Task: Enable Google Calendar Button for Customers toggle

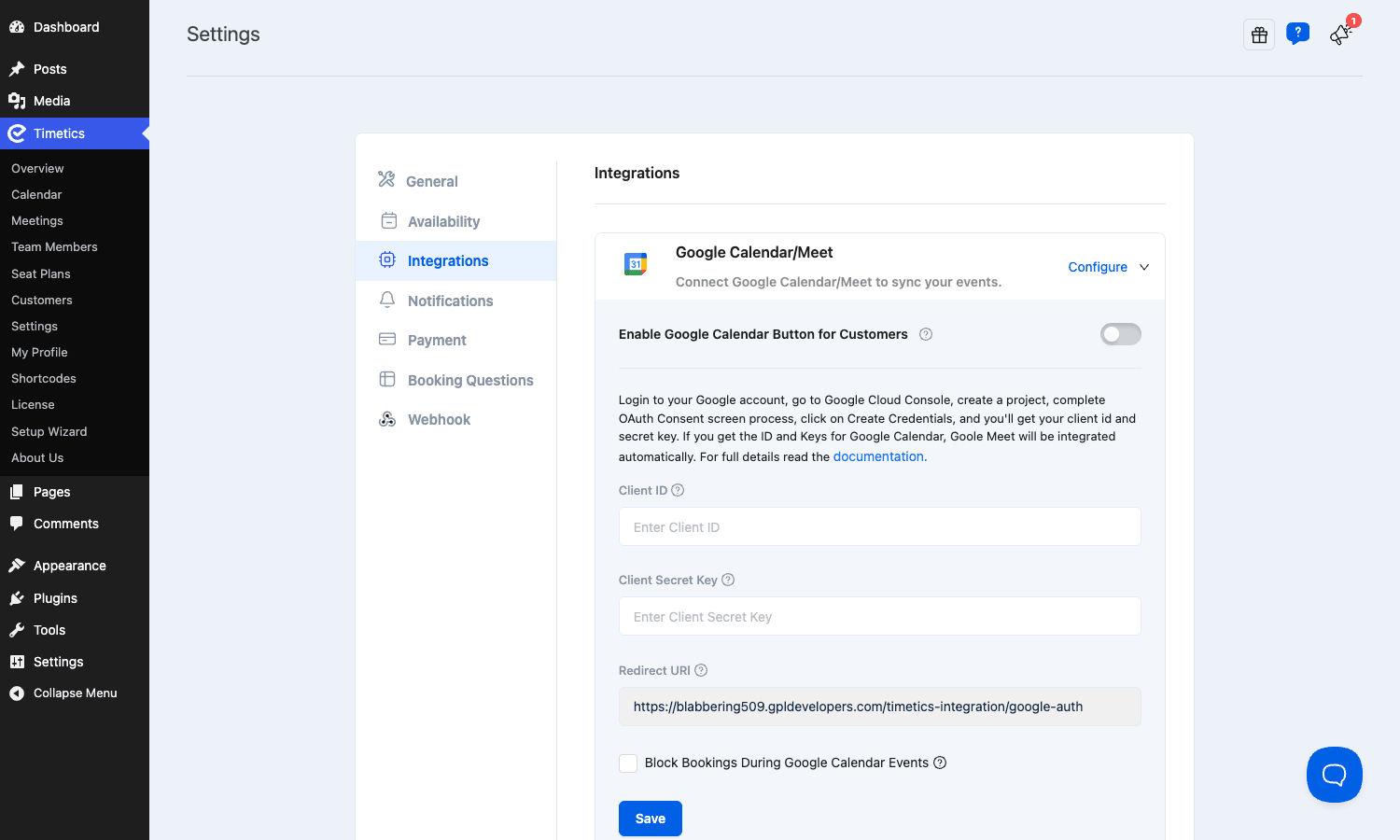Action: 1121,334
